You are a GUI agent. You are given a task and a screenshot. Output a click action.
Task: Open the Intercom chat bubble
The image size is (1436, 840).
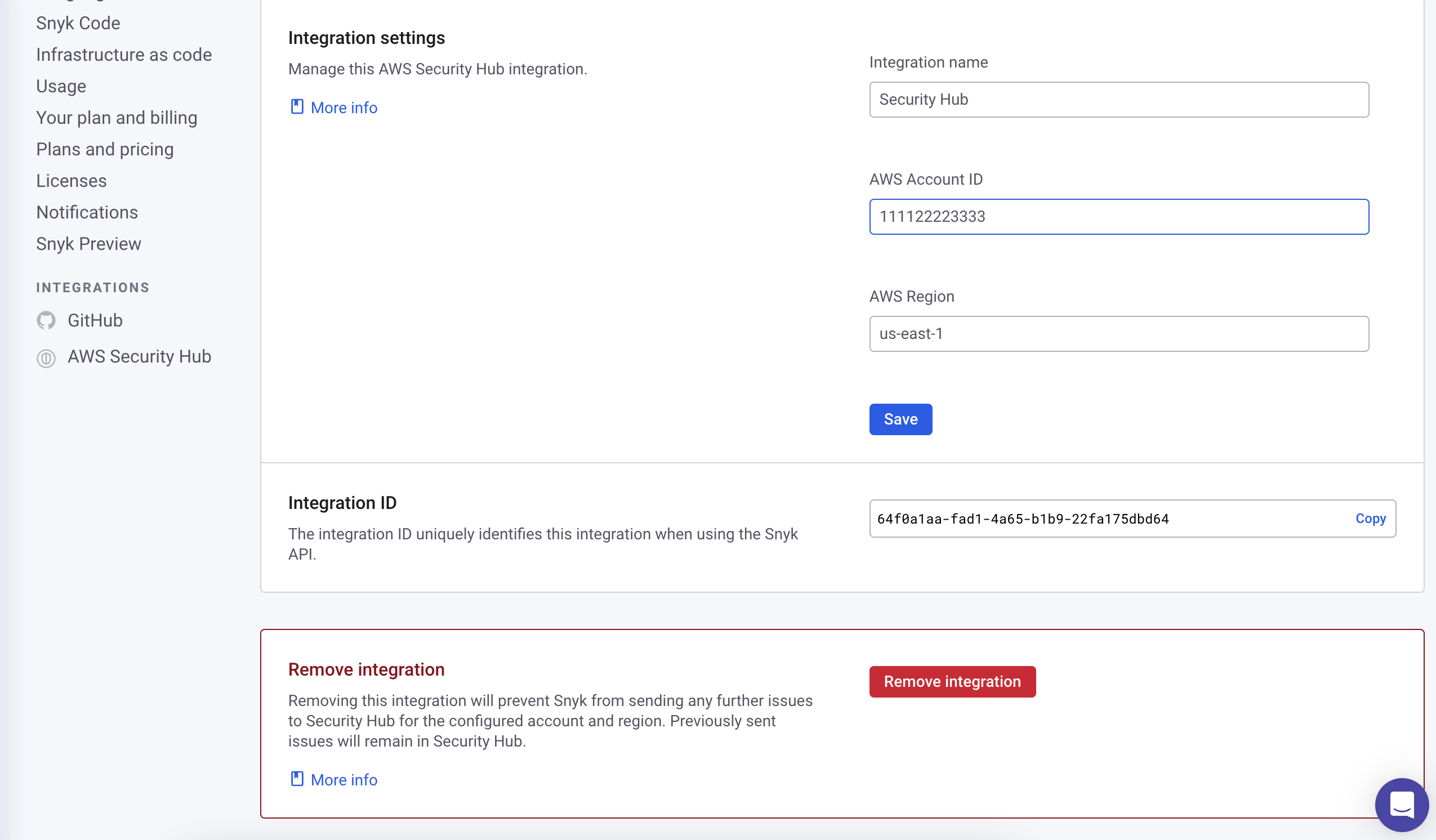tap(1402, 805)
